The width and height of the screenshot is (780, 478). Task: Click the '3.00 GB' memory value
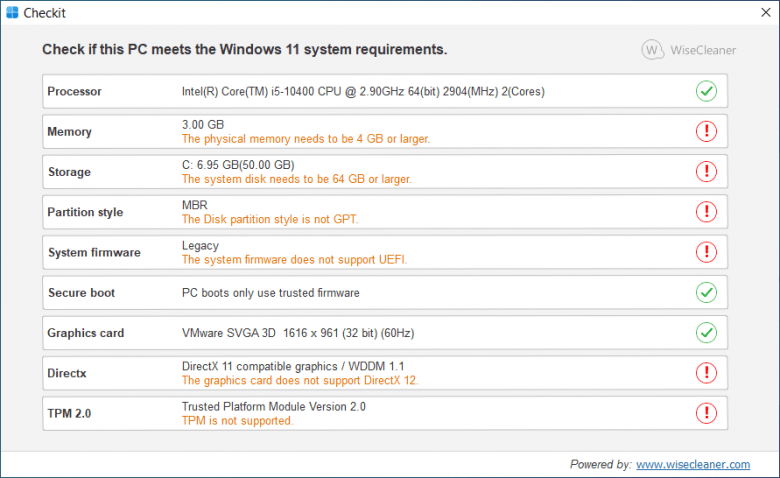[x=203, y=124]
